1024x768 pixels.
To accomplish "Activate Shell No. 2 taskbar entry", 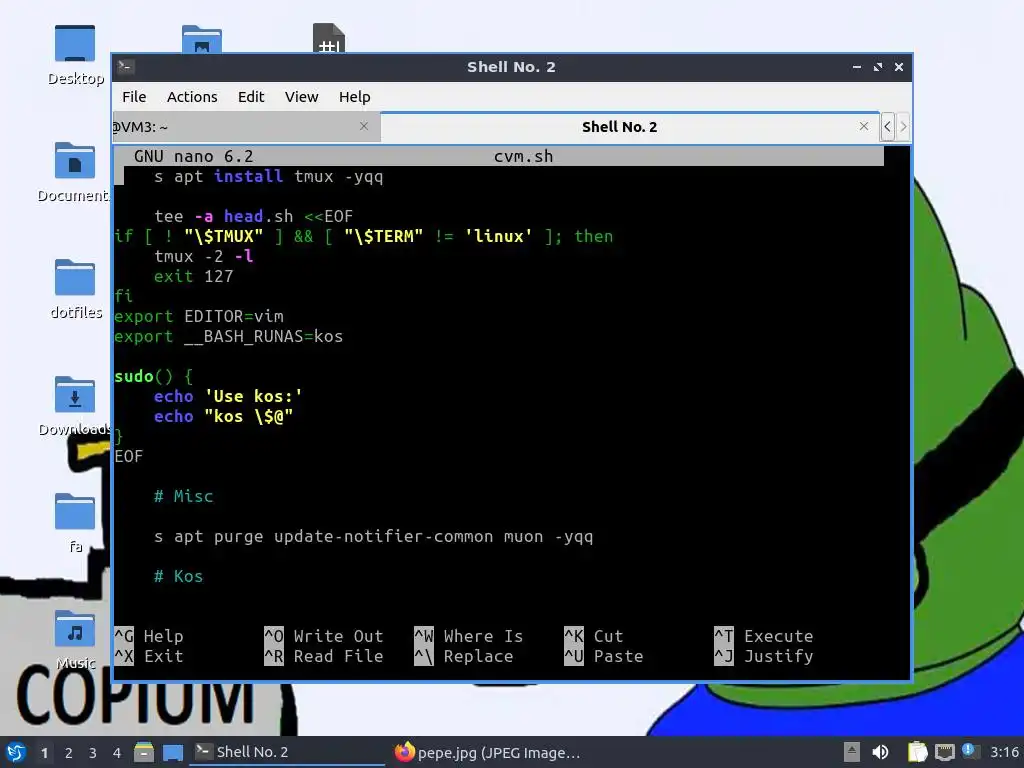I will coord(287,752).
